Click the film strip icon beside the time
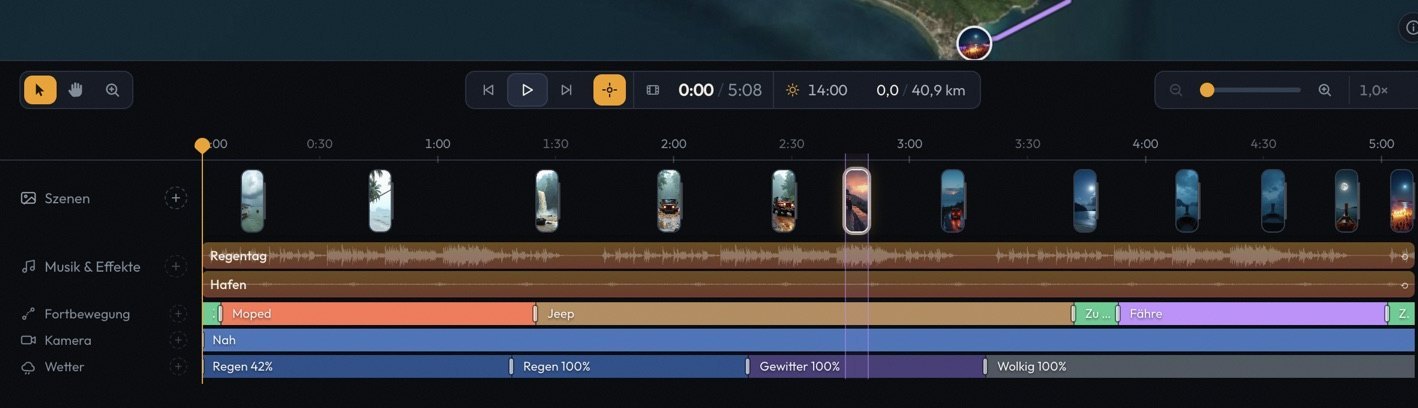 pos(653,90)
